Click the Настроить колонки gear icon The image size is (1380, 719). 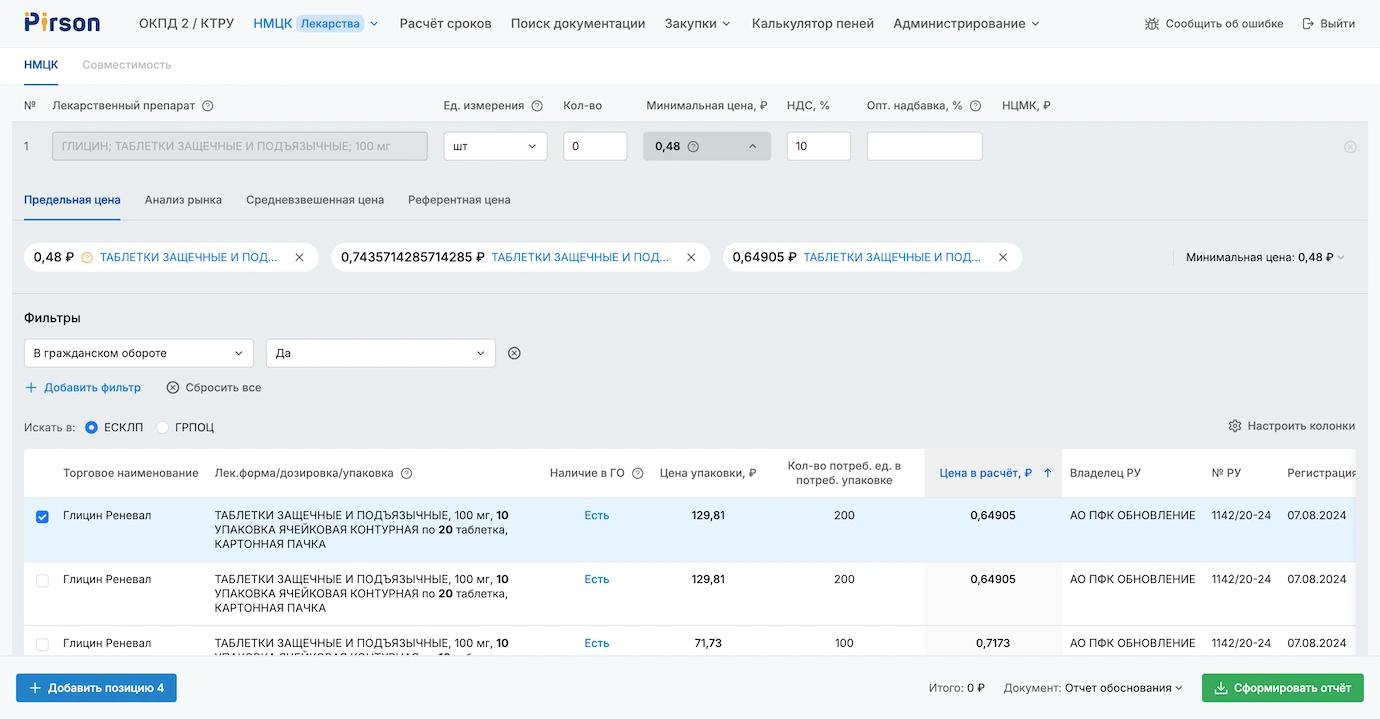click(x=1235, y=426)
